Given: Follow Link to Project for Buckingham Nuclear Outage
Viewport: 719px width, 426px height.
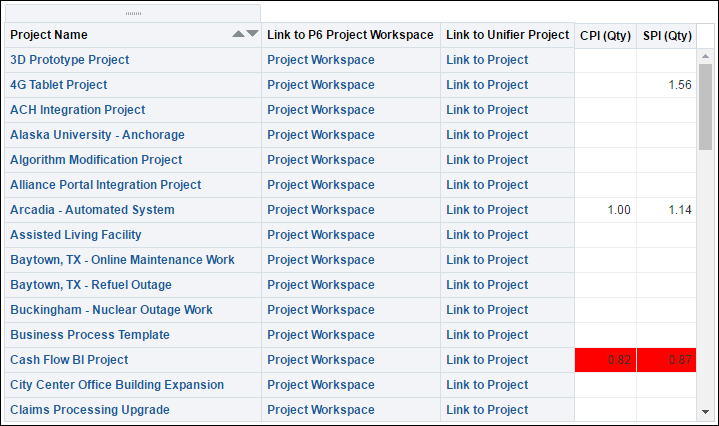Looking at the screenshot, I should point(487,310).
